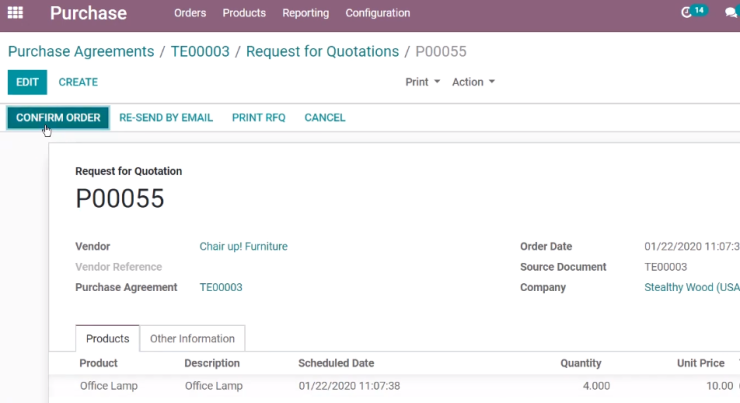The image size is (740, 403).
Task: Go to Purchase Agreements breadcrumb
Action: 81,51
